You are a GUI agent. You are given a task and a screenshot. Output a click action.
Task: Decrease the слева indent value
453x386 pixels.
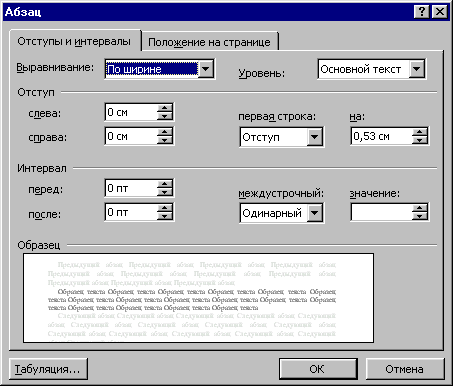[165, 116]
